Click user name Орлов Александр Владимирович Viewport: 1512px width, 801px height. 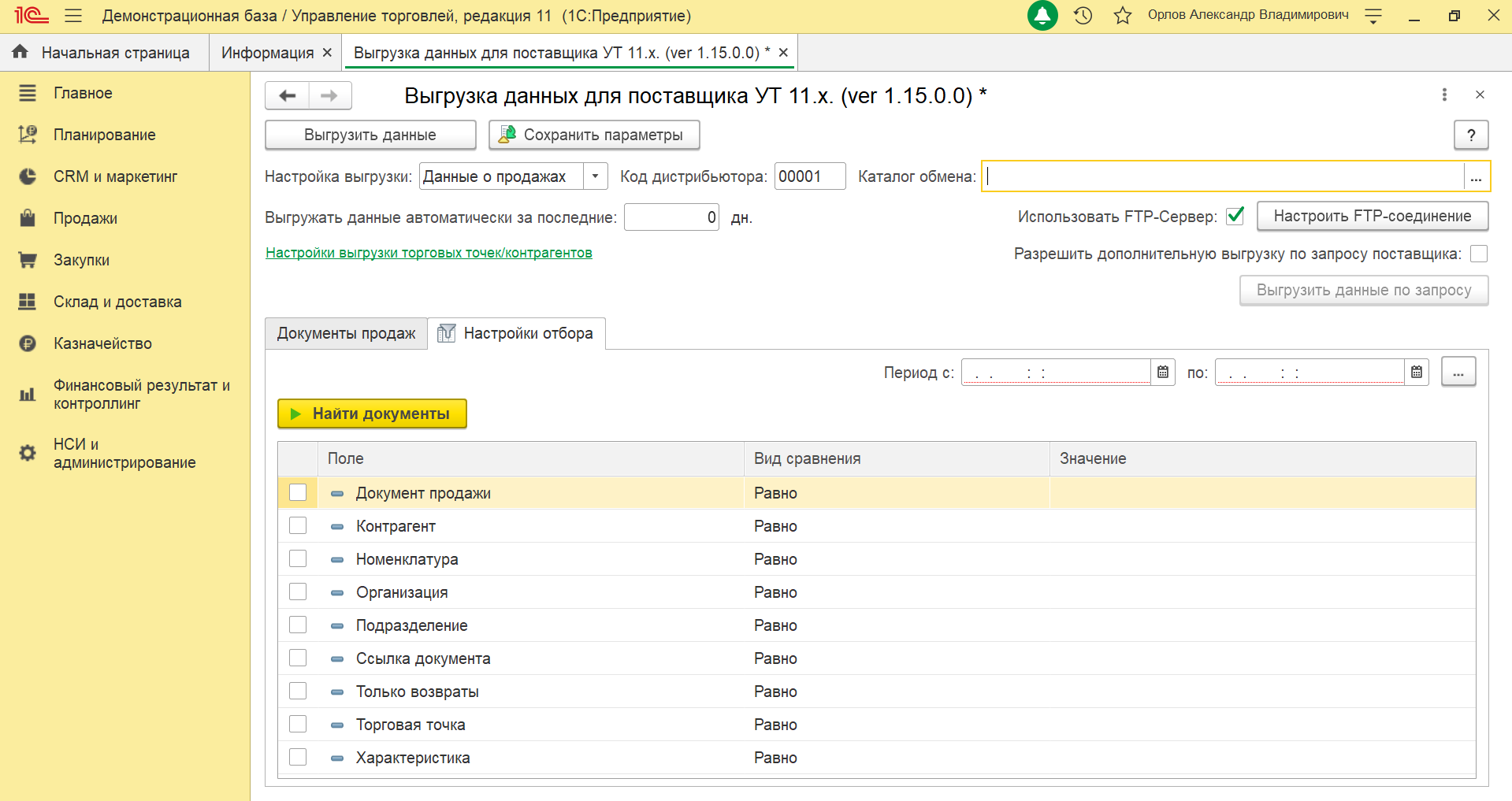coord(1248,15)
